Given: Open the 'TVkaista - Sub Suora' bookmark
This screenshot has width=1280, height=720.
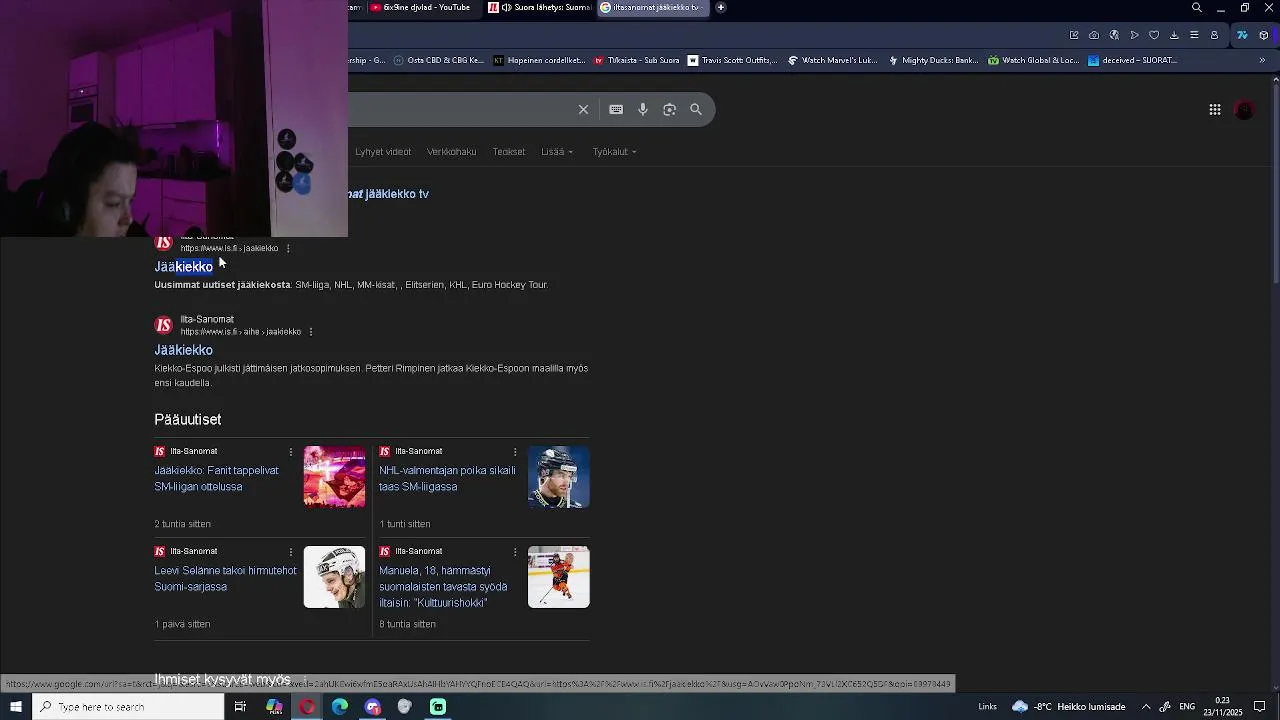Looking at the screenshot, I should pyautogui.click(x=637, y=60).
